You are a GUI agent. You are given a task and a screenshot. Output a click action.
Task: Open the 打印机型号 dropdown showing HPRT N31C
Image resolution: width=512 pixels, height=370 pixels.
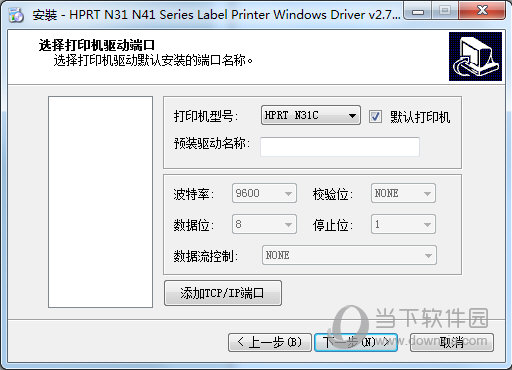[311, 115]
